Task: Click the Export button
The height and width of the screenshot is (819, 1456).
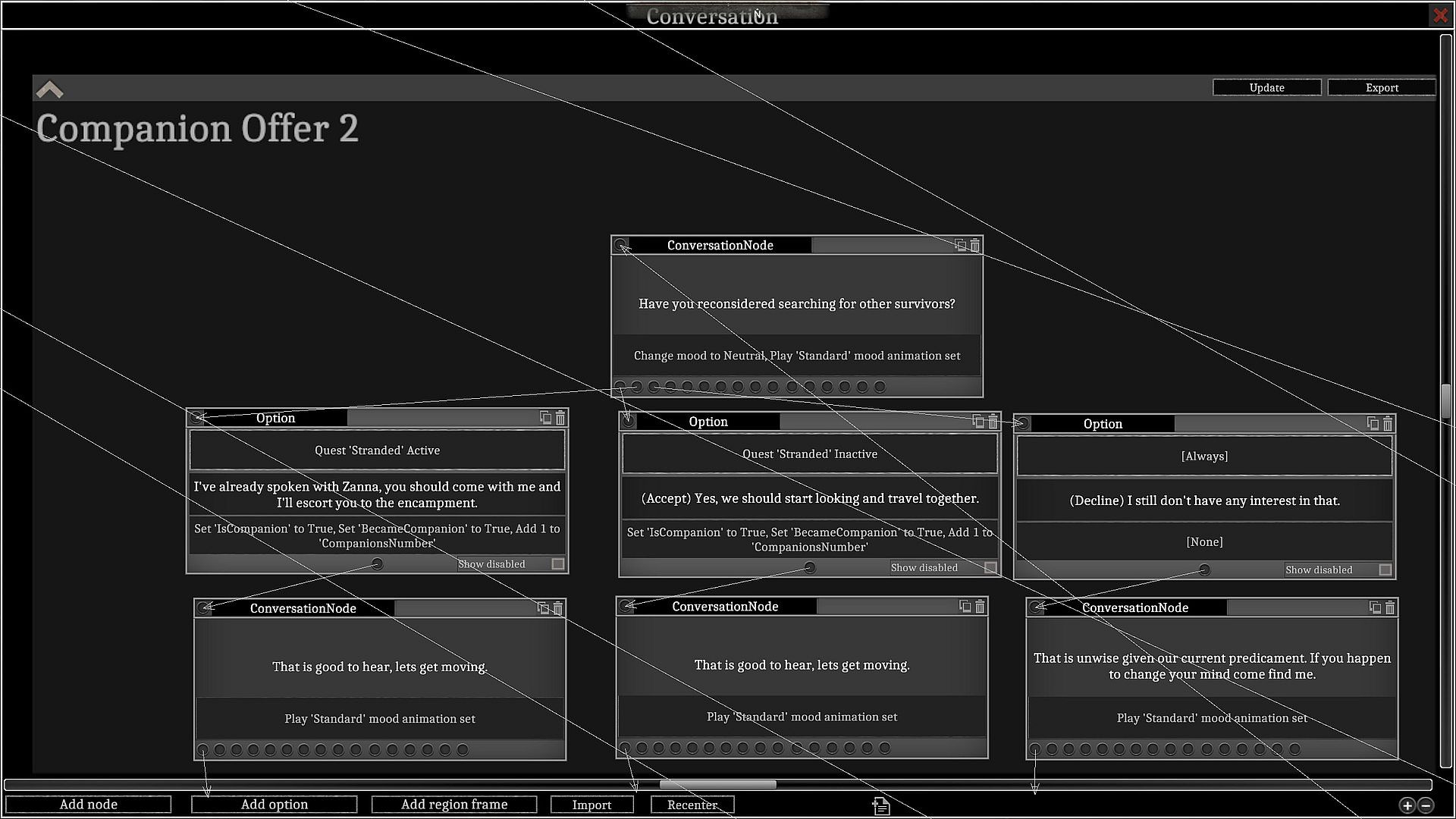Action: pyautogui.click(x=1381, y=88)
